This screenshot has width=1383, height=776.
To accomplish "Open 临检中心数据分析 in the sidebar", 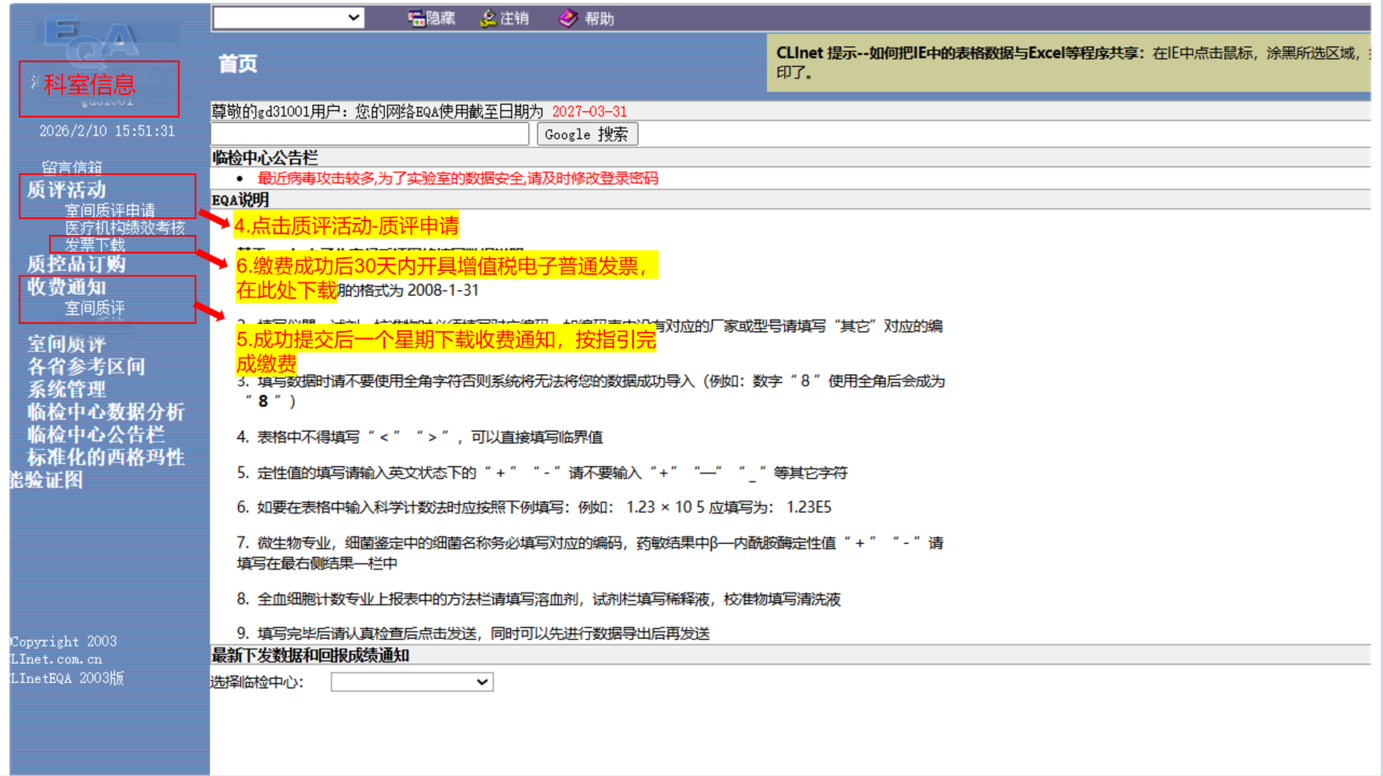I will pyautogui.click(x=106, y=412).
